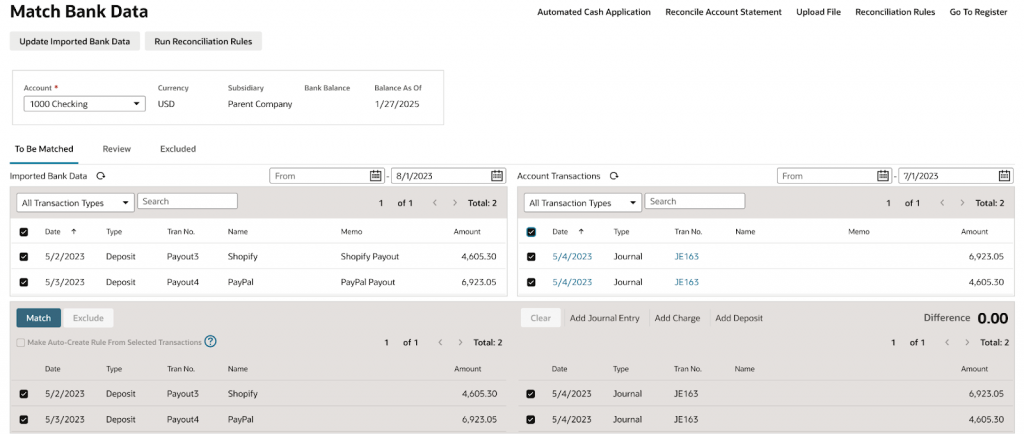Expand Imported Bank Data transaction types dropdown
This screenshot has height=434, width=1024.
pyautogui.click(x=76, y=203)
